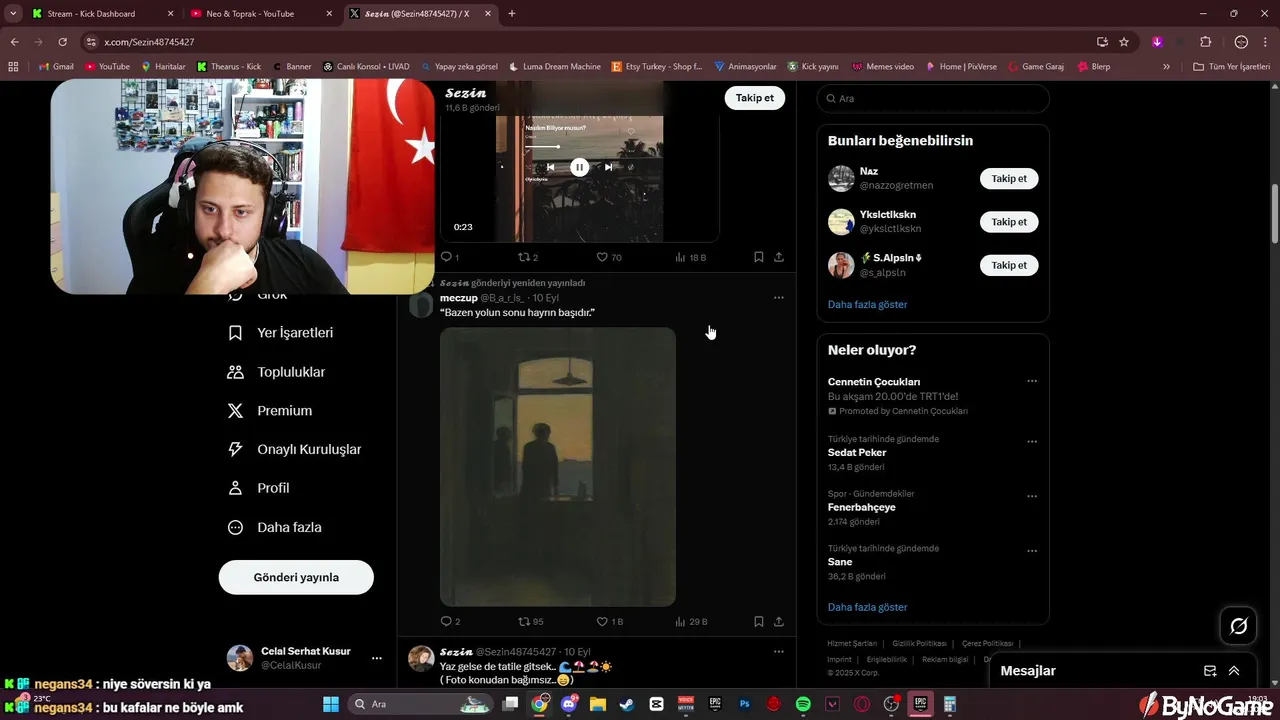1280x720 pixels.
Task: Show more trends under Neler oluyor
Action: [x=867, y=607]
